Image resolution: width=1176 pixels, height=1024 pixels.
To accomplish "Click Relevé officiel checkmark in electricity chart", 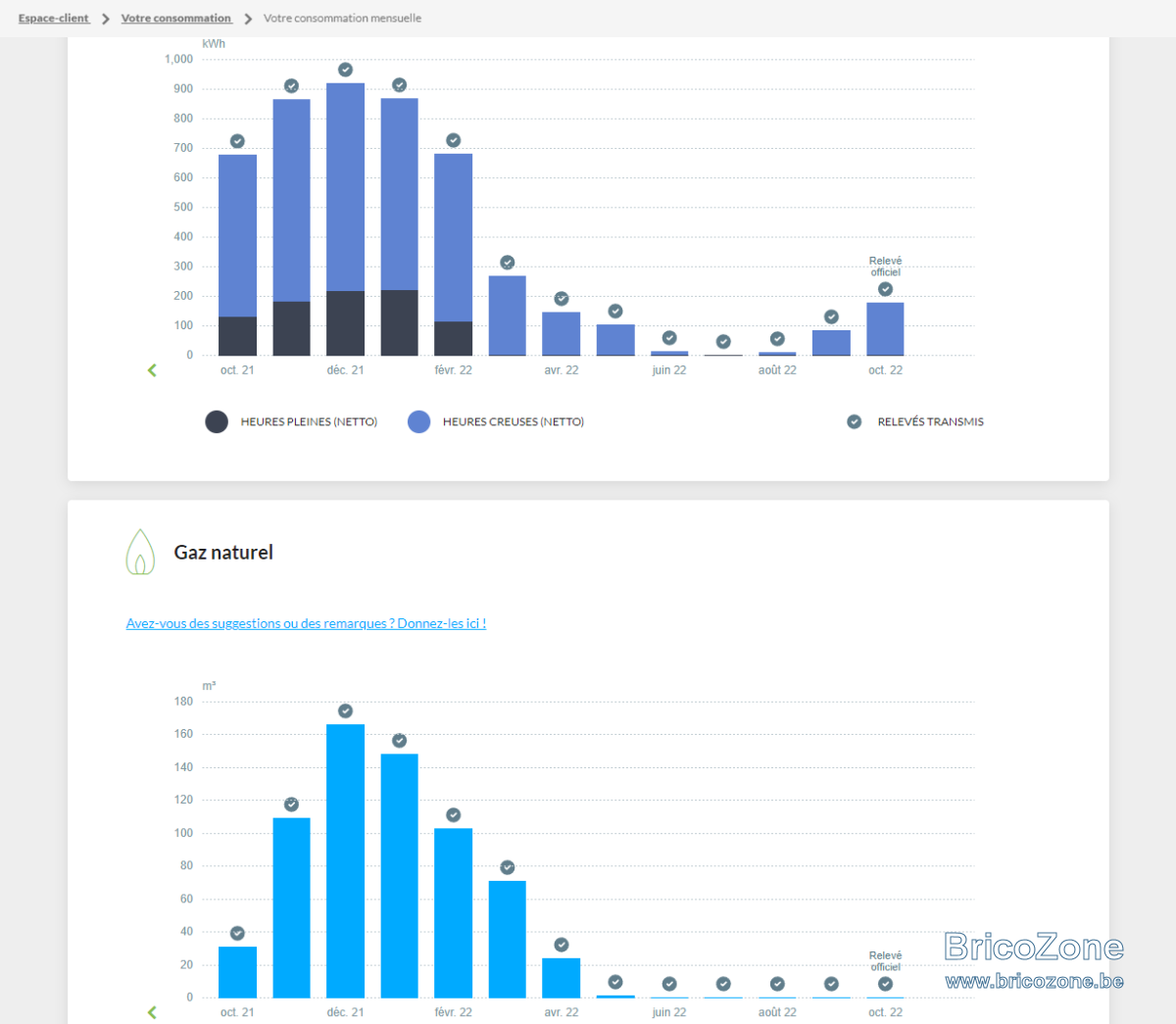I will (885, 289).
